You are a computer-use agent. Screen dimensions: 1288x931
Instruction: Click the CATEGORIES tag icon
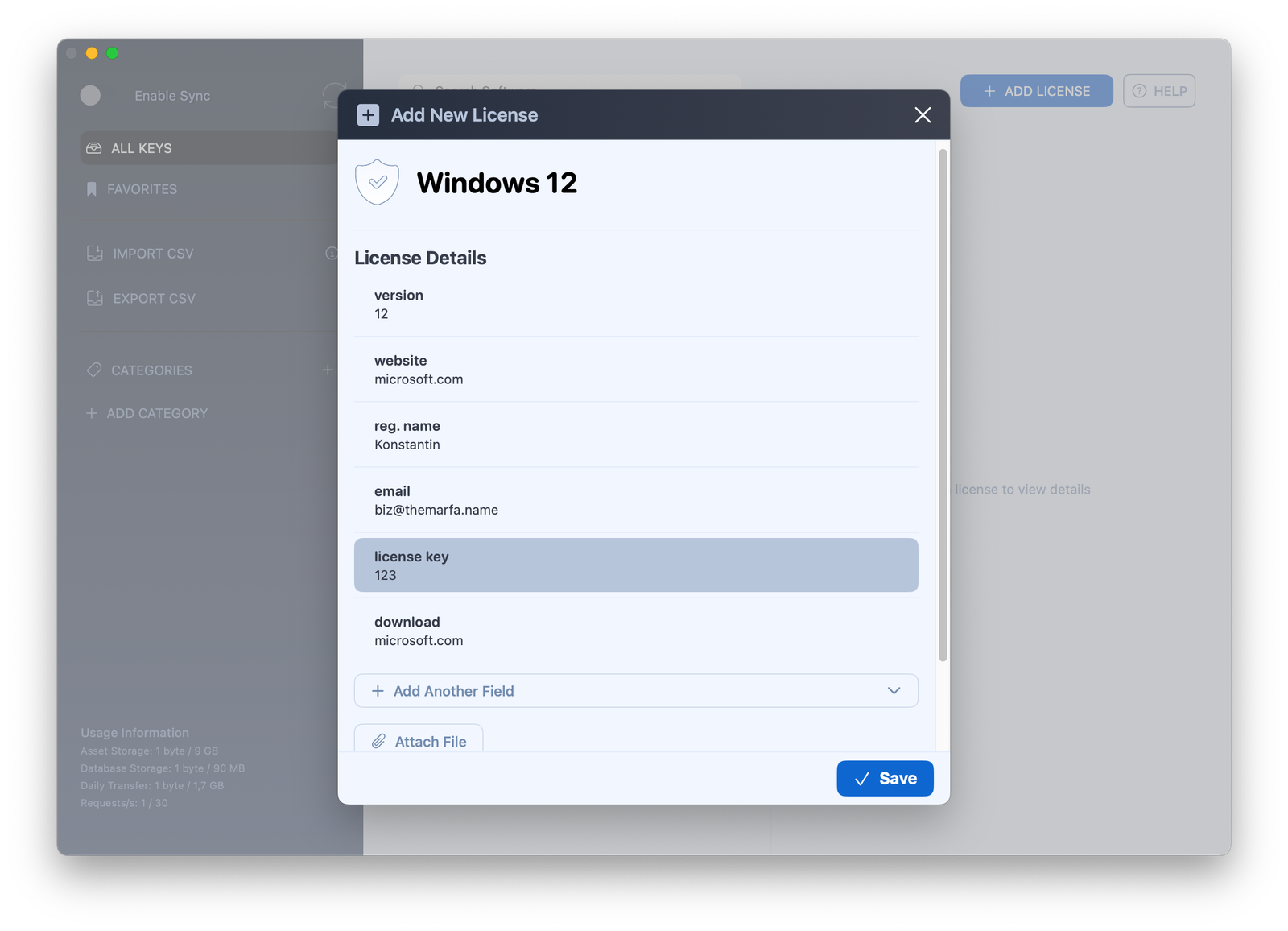[94, 370]
